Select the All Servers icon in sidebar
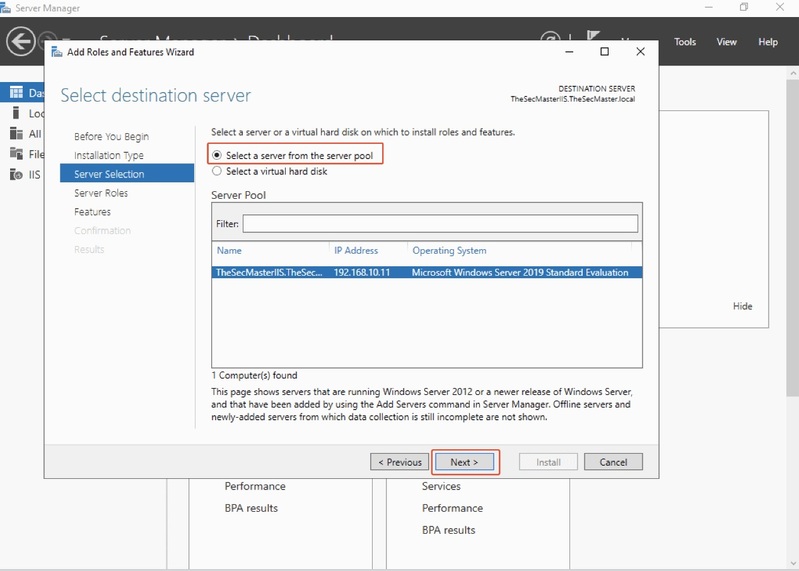799x571 pixels. [16, 133]
